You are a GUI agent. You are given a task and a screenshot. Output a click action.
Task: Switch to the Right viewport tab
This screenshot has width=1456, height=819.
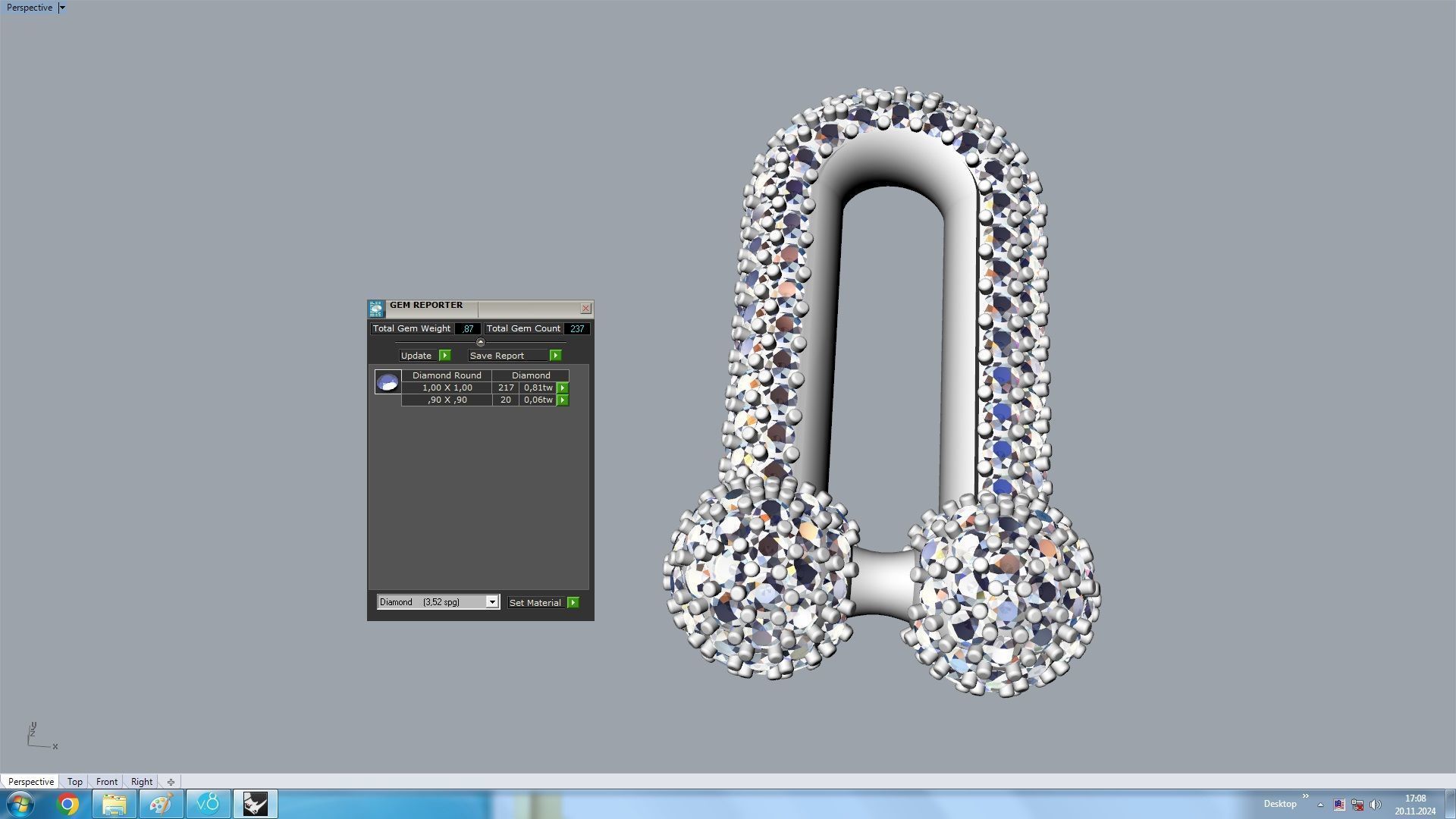point(141,782)
